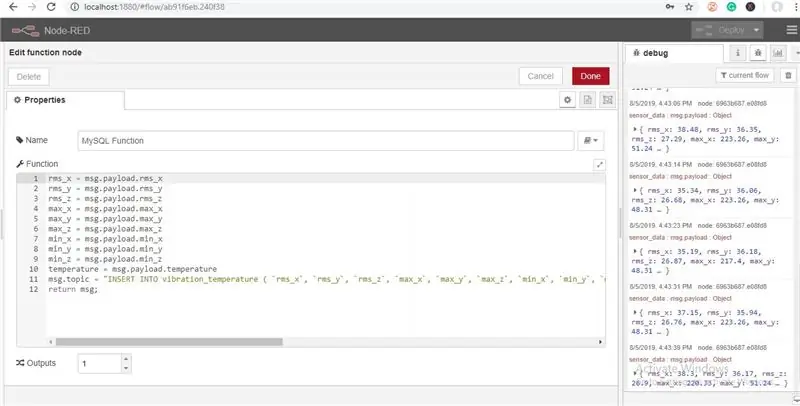Expand debug object with rms_x 35.19
Screen dimensions: 800x406
(635, 251)
